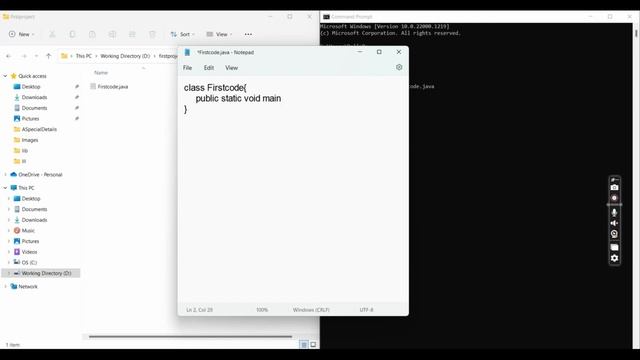Screen dimensions: 640x360
Task: Click UTF-8 encoding in Notepad status bar
Action: pos(366,310)
